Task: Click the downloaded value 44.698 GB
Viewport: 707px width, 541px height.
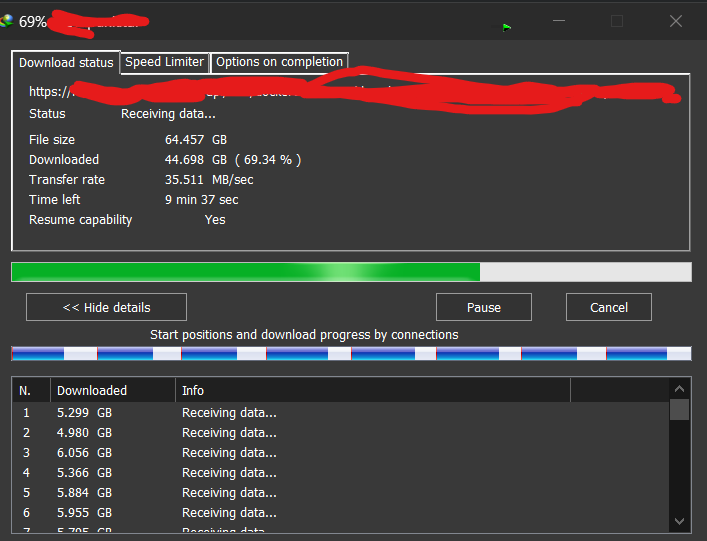Action: 196,160
